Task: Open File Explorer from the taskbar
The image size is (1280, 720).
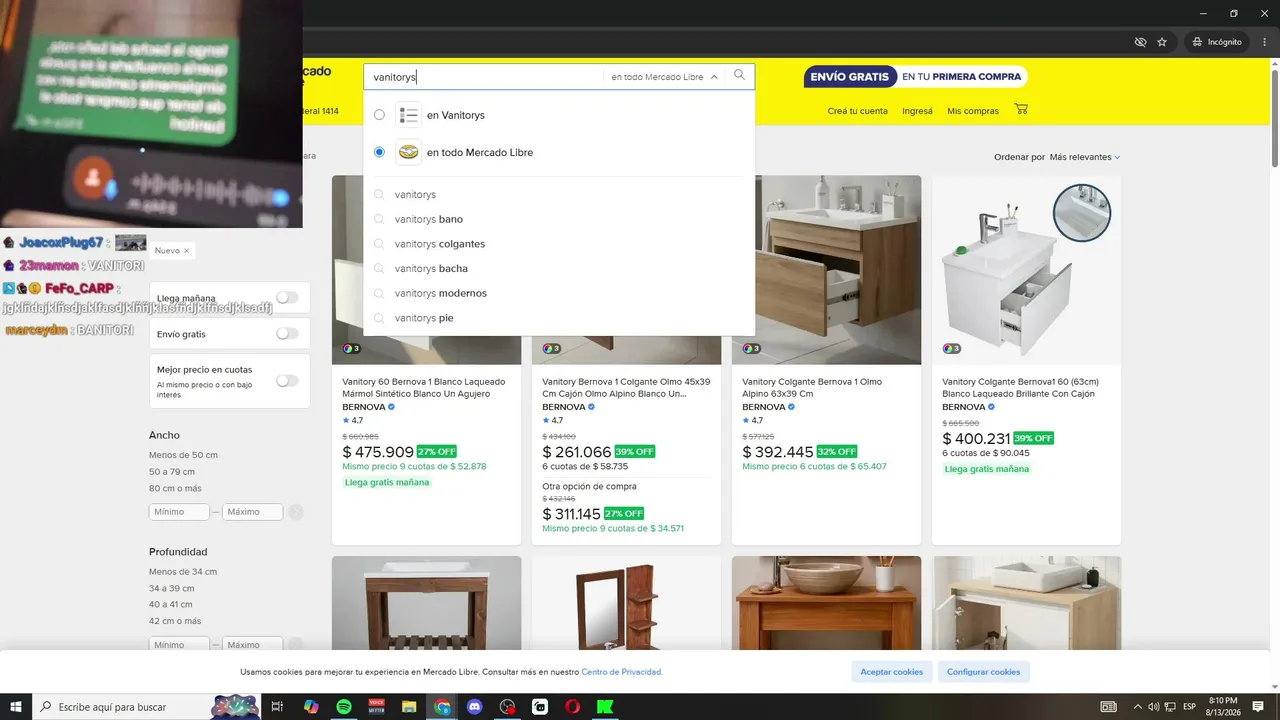Action: pos(409,707)
